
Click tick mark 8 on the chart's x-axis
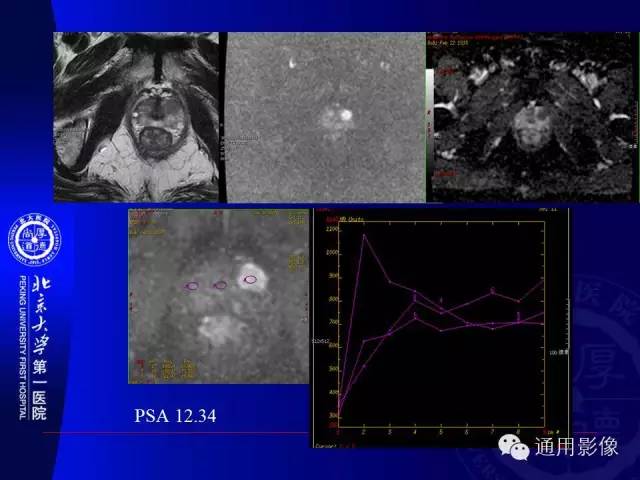pyautogui.click(x=518, y=432)
